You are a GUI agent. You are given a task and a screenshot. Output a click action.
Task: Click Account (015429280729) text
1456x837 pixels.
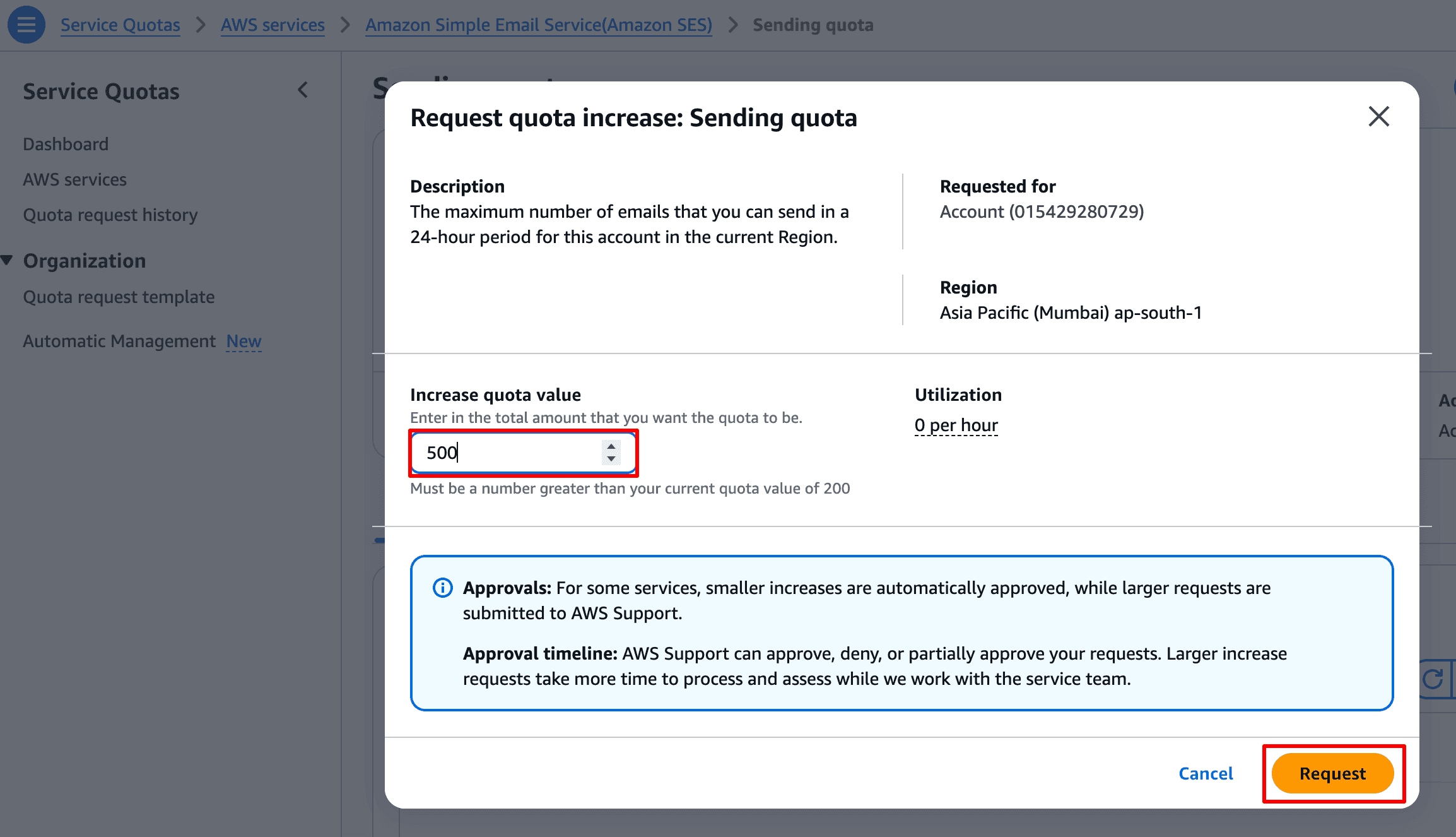point(1042,211)
